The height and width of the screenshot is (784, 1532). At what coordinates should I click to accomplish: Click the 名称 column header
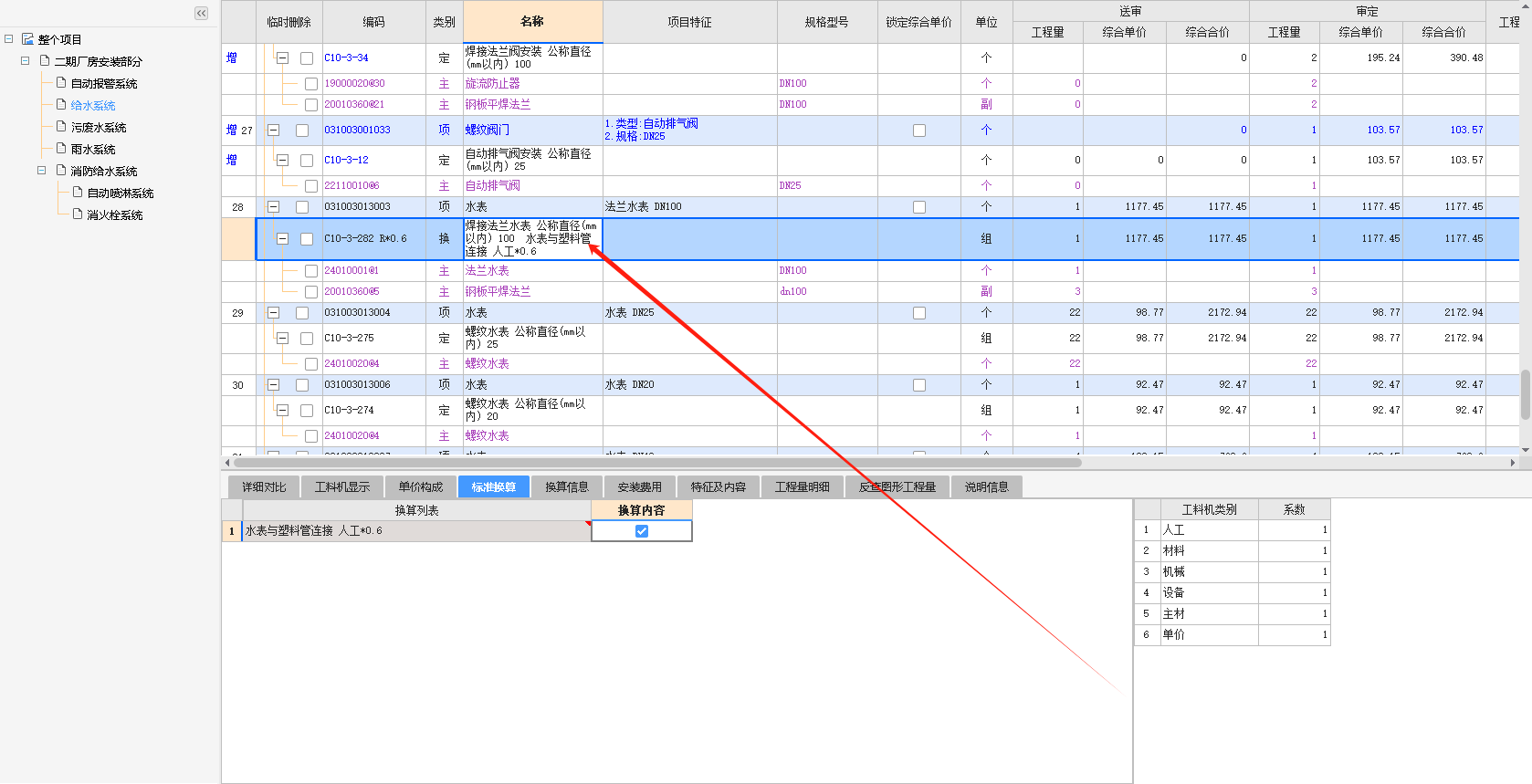[x=532, y=21]
